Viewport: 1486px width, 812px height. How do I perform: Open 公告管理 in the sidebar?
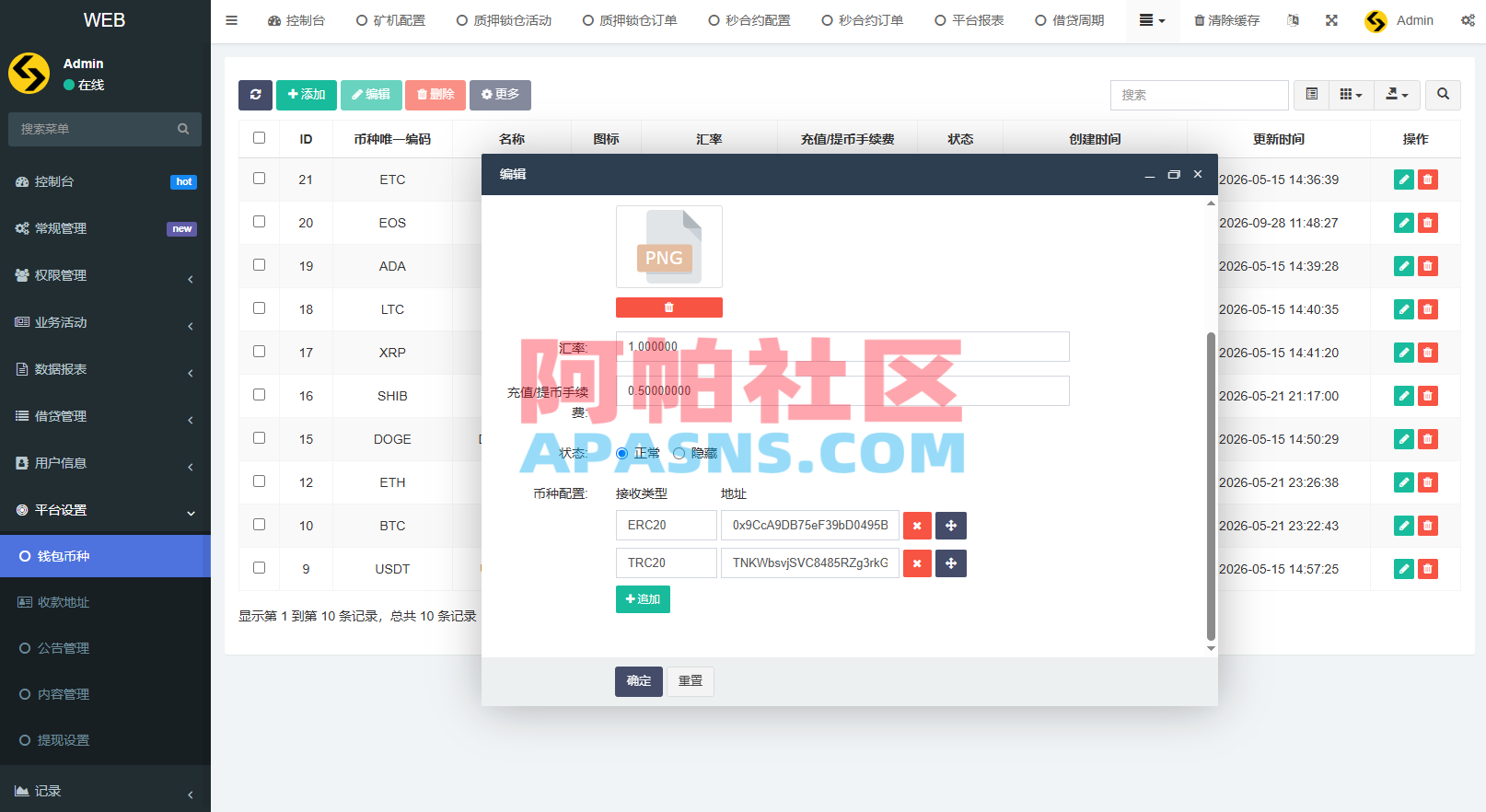(105, 648)
